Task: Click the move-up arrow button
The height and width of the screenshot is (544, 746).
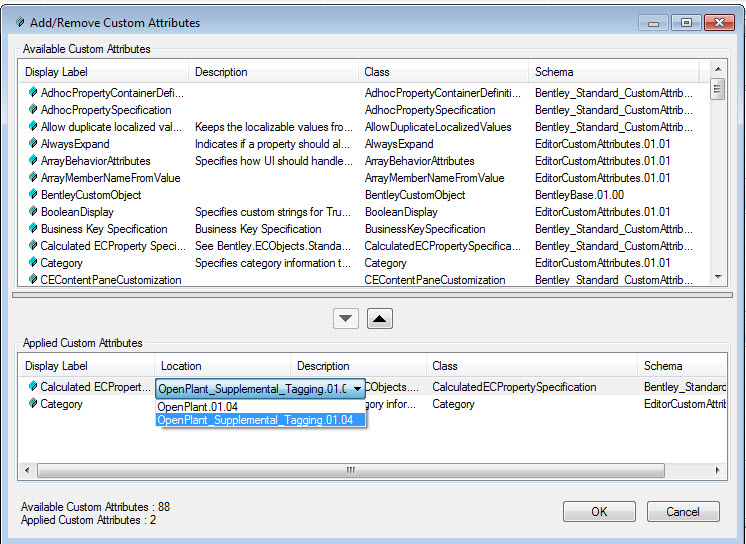Action: (381, 318)
